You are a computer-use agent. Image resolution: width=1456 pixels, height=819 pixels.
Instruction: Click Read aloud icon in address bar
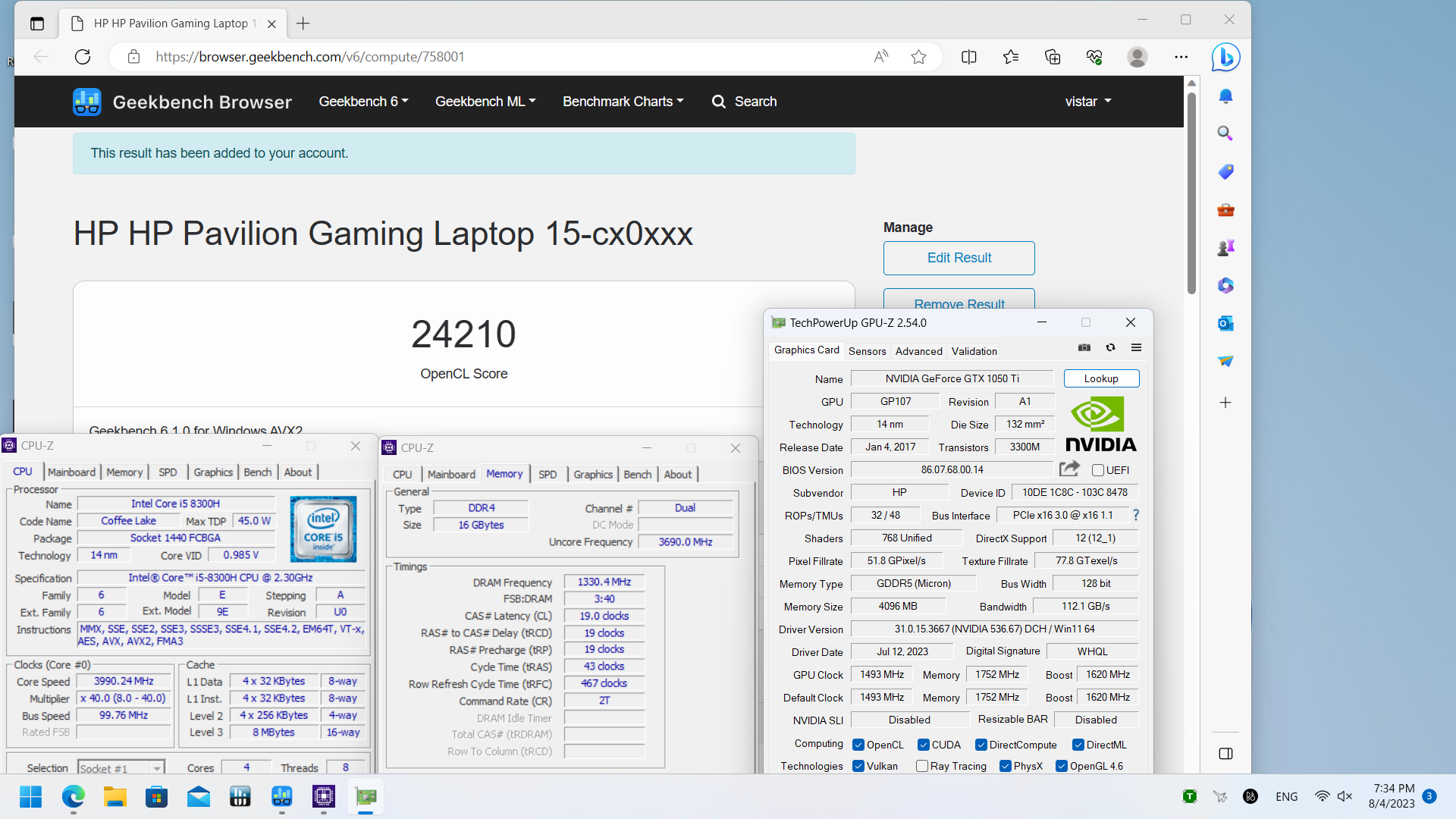880,57
